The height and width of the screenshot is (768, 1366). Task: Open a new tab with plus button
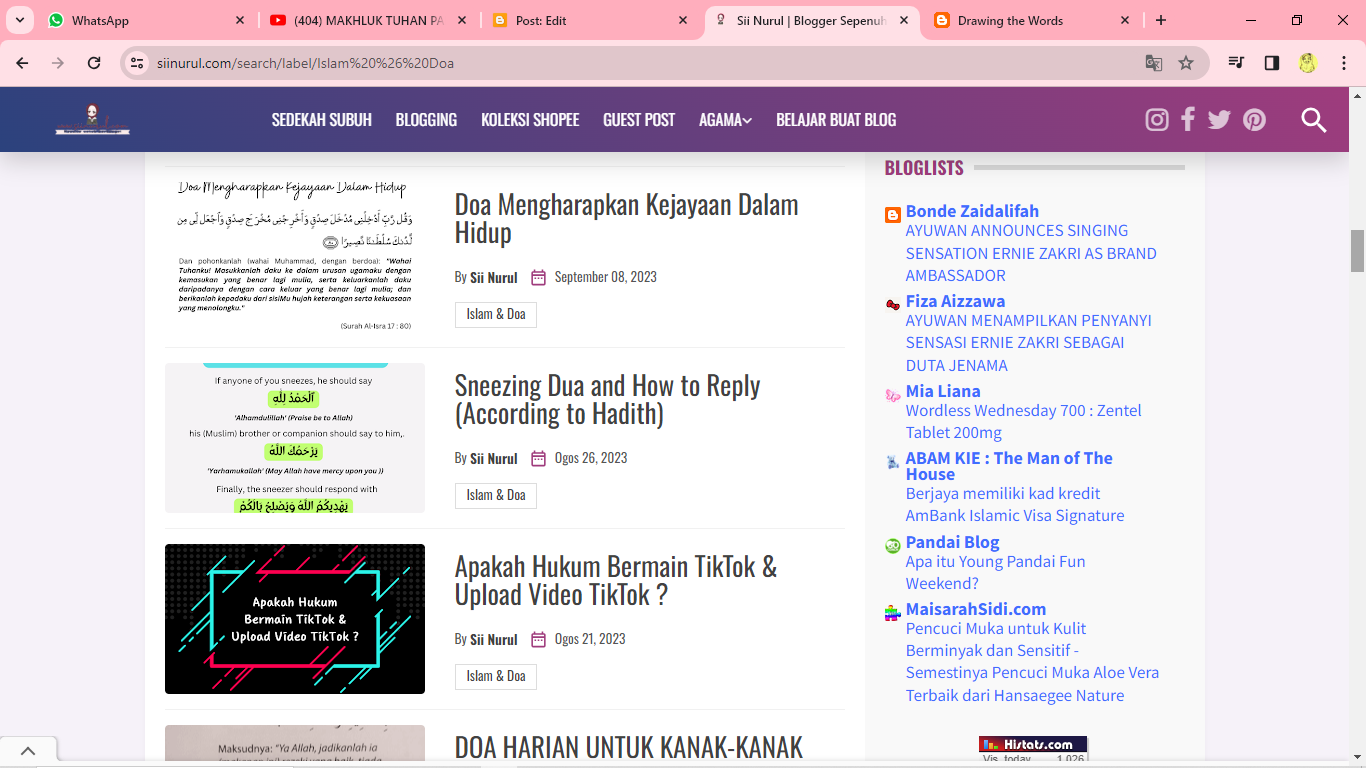1161,20
